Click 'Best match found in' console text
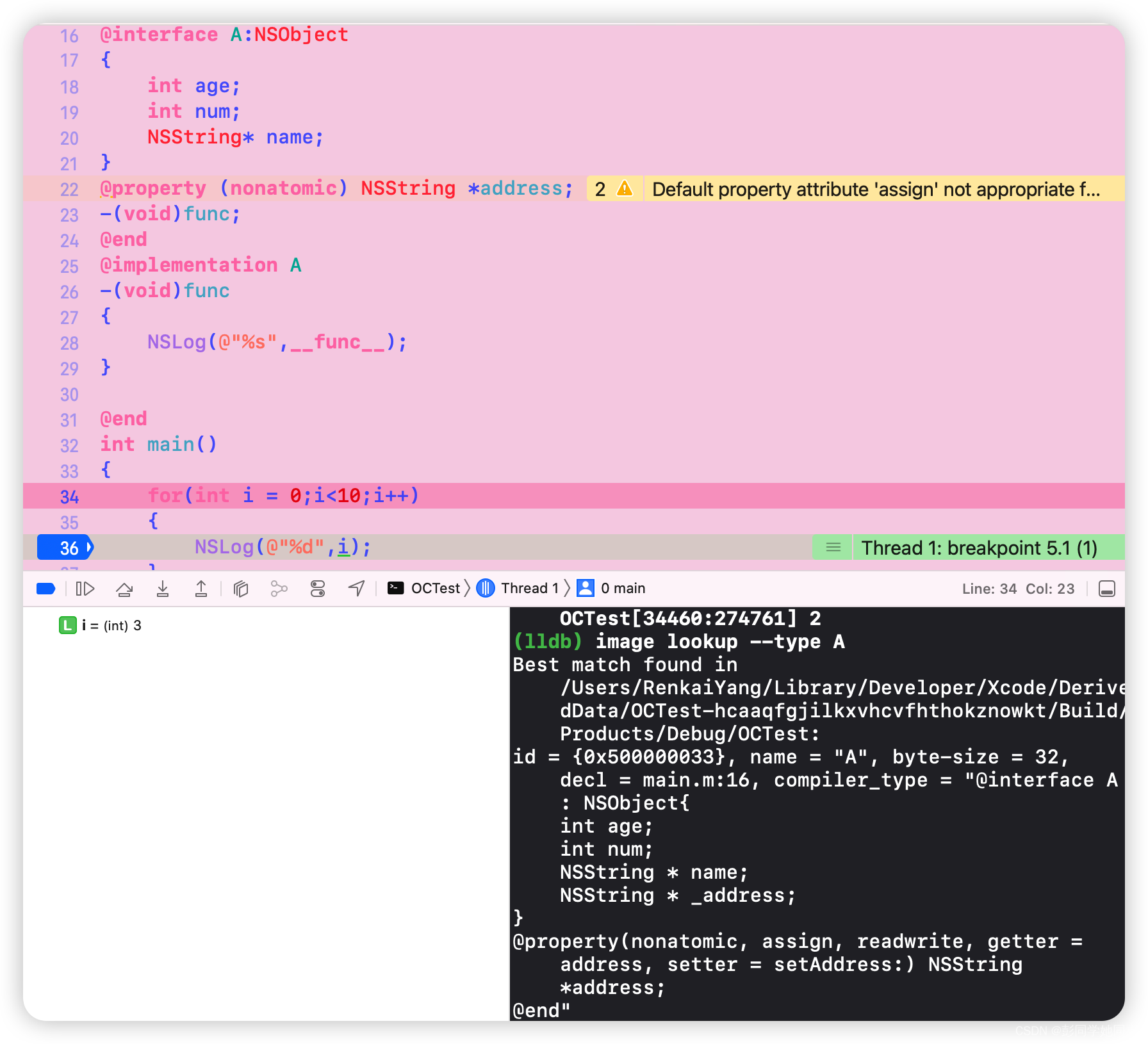 [x=625, y=665]
